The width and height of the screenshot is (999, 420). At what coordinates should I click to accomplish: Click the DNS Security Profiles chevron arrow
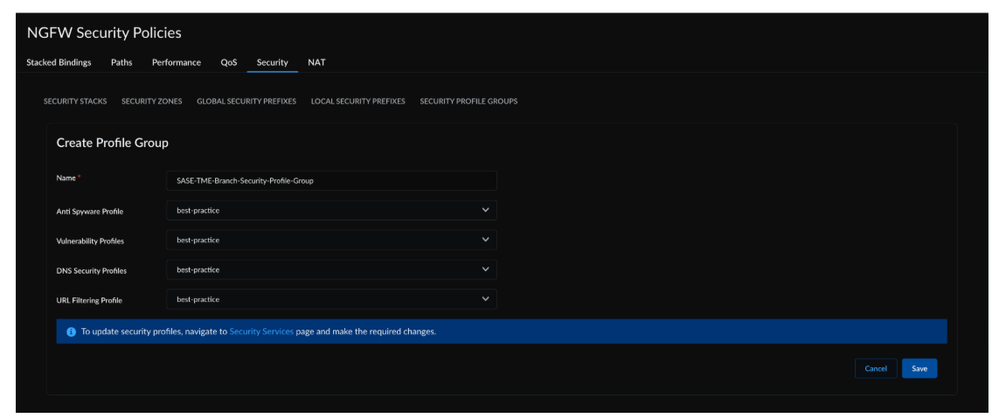[x=485, y=269]
